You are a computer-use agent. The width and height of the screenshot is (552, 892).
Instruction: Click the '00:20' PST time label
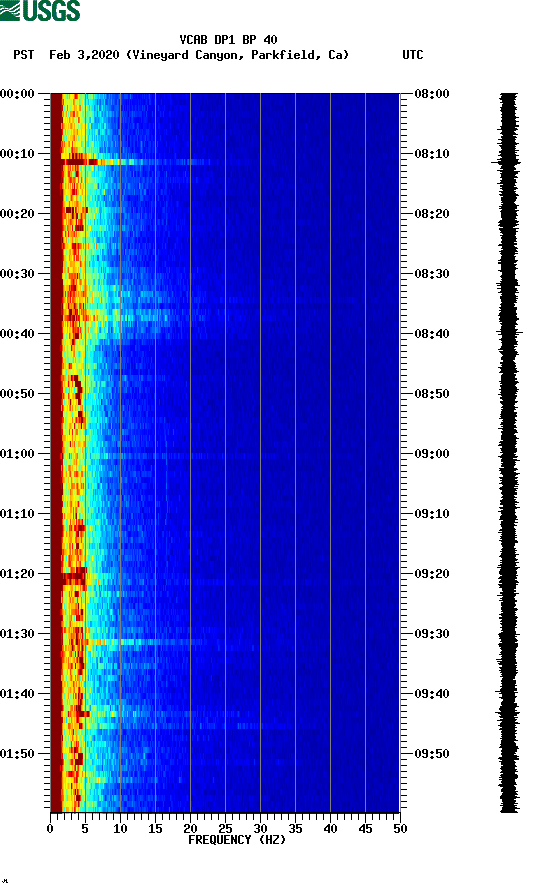(17, 214)
